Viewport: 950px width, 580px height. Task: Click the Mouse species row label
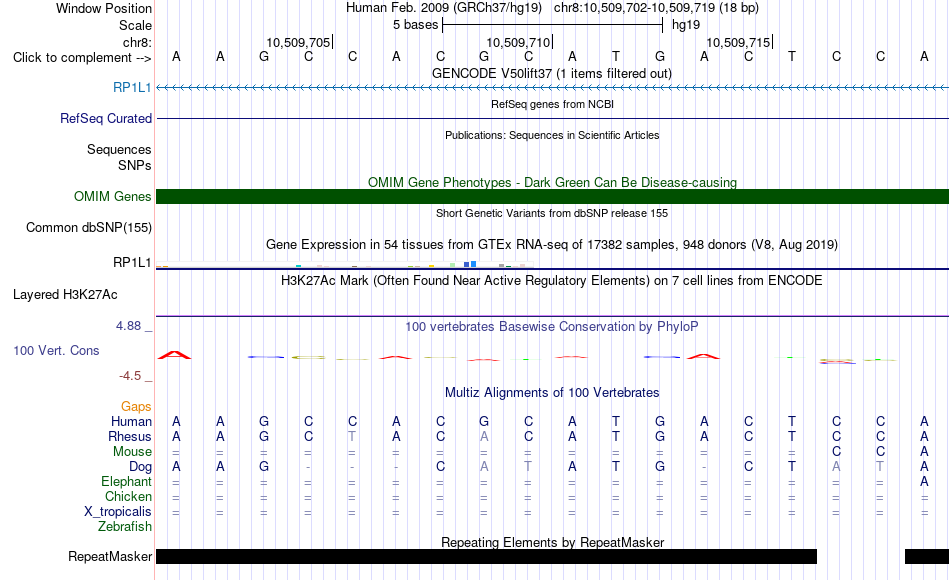[x=133, y=452]
